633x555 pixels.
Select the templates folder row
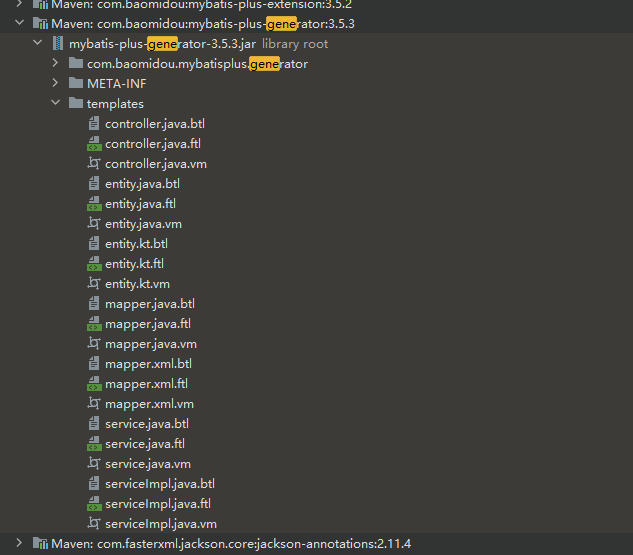pyautogui.click(x=316, y=103)
